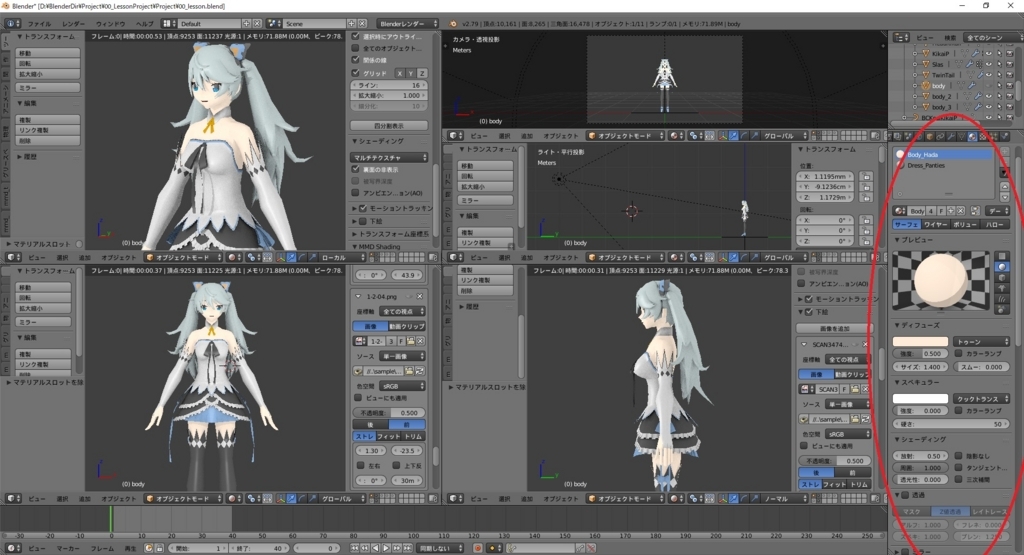Open the ヘルプ menu

pyautogui.click(x=144, y=24)
